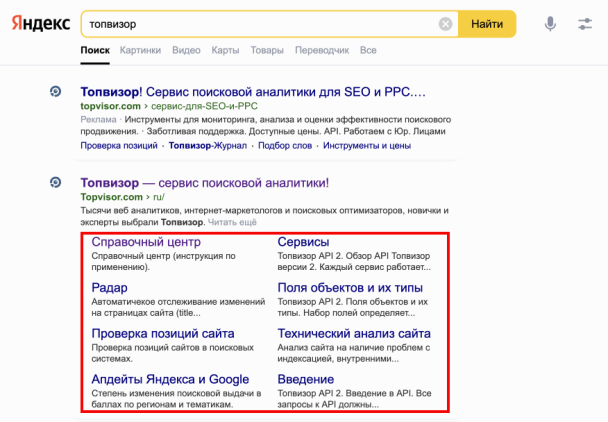
Task: Click the favicon of the ad result
Action: click(57, 92)
